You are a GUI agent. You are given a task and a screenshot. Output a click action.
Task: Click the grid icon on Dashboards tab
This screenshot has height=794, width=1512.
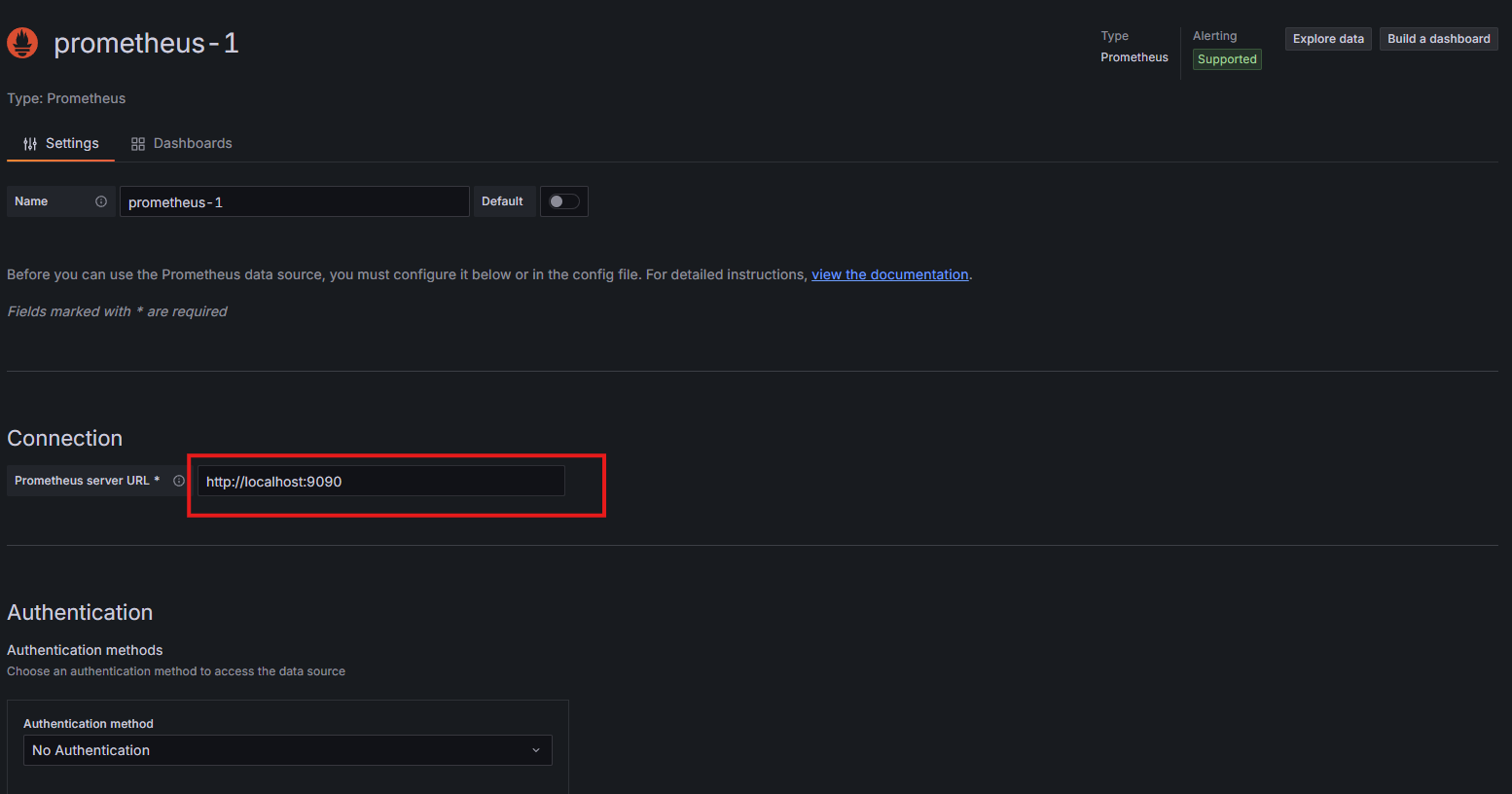point(138,144)
